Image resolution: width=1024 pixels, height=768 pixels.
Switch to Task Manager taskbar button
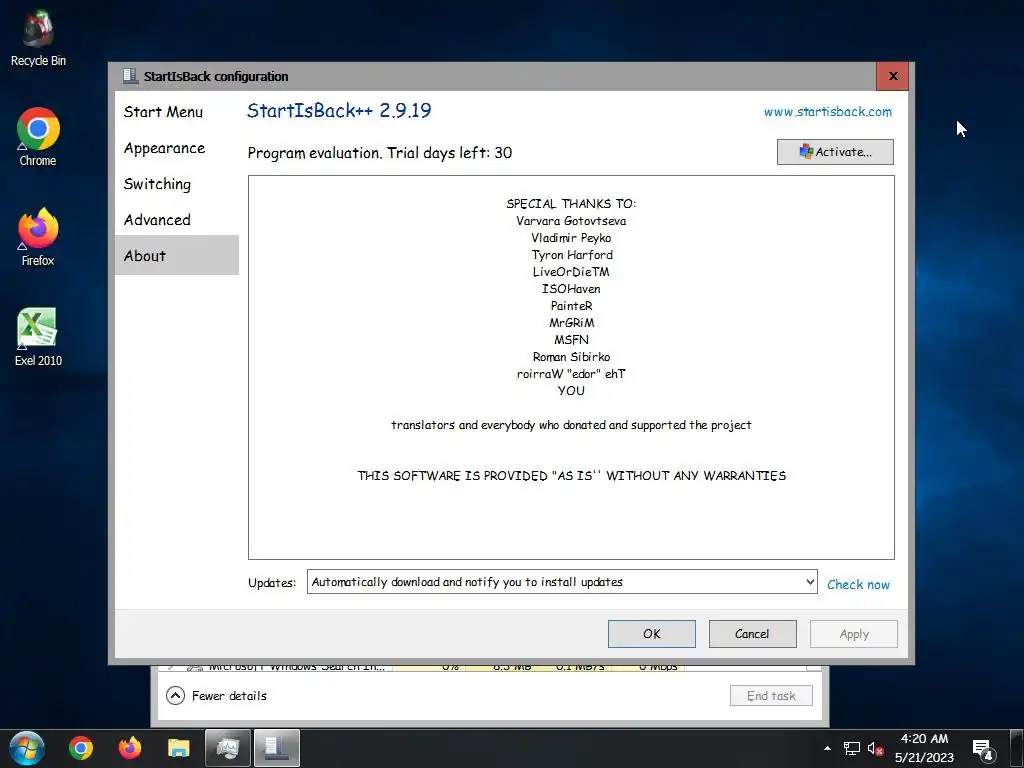[x=227, y=748]
